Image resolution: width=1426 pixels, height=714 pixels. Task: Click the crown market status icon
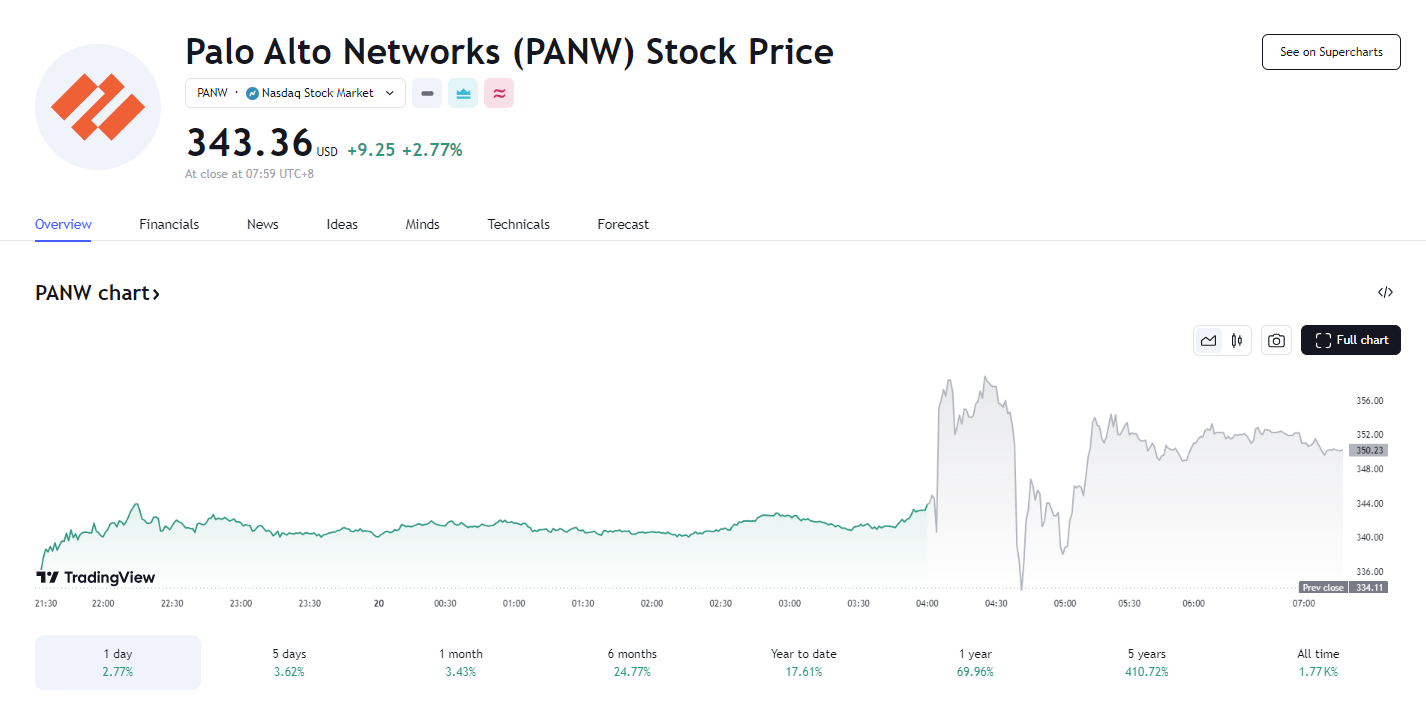click(462, 92)
